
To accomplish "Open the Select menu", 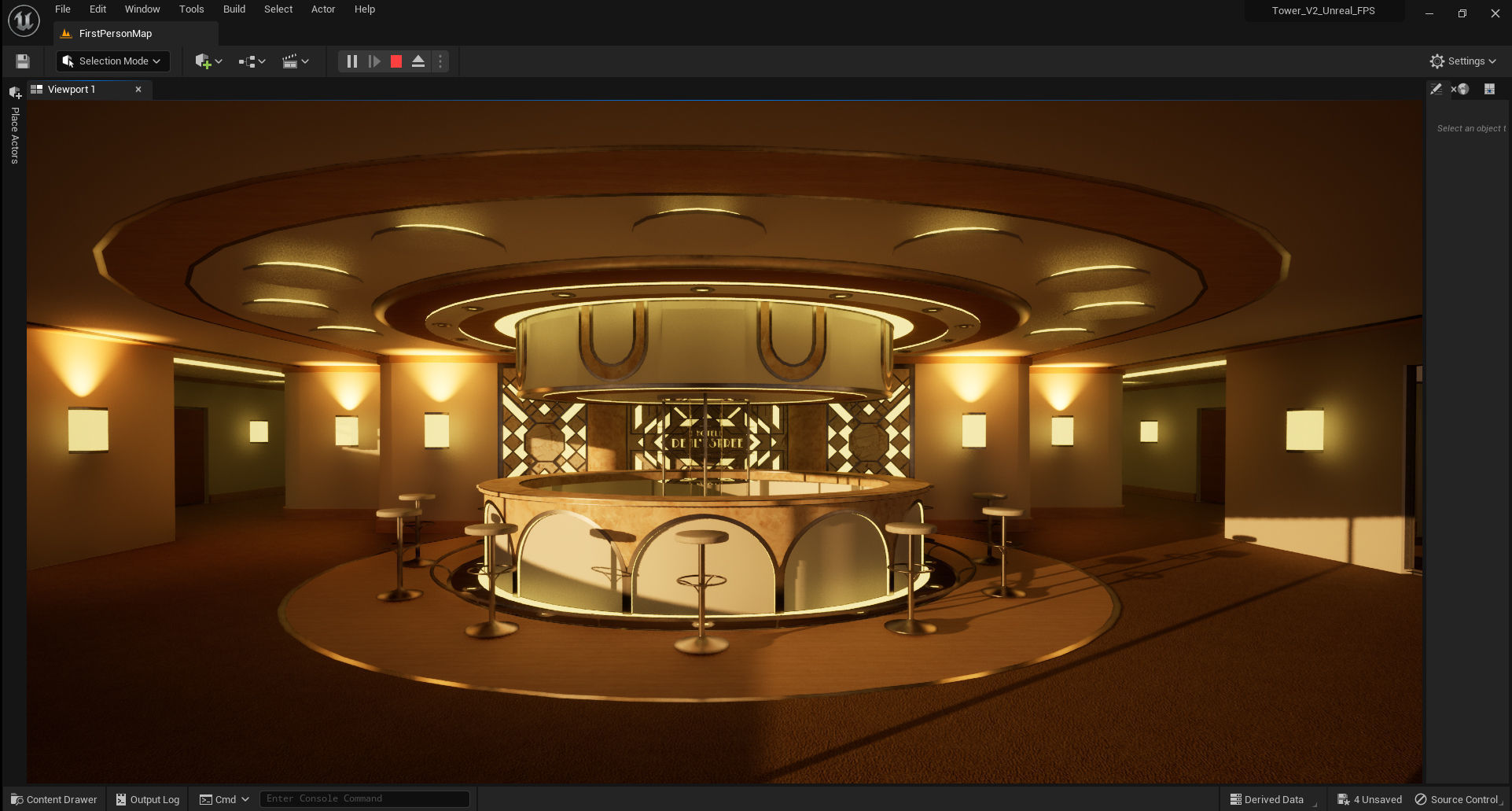I will pos(278,9).
